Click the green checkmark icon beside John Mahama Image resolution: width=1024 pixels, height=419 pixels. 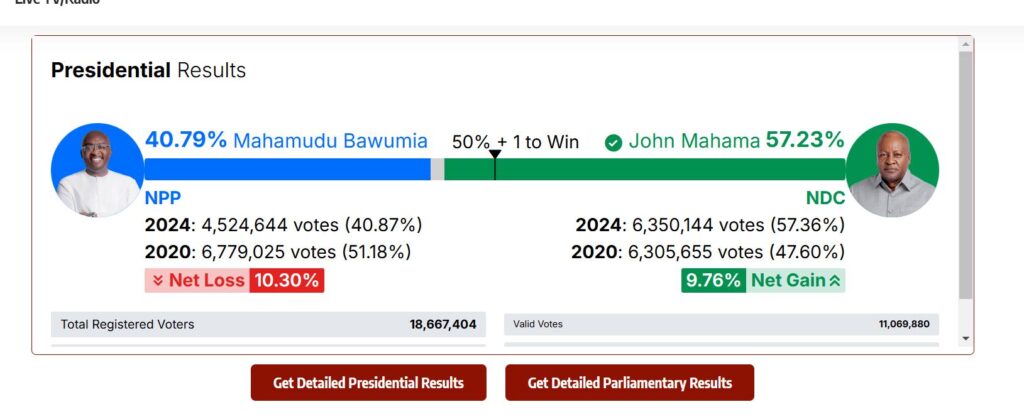613,142
